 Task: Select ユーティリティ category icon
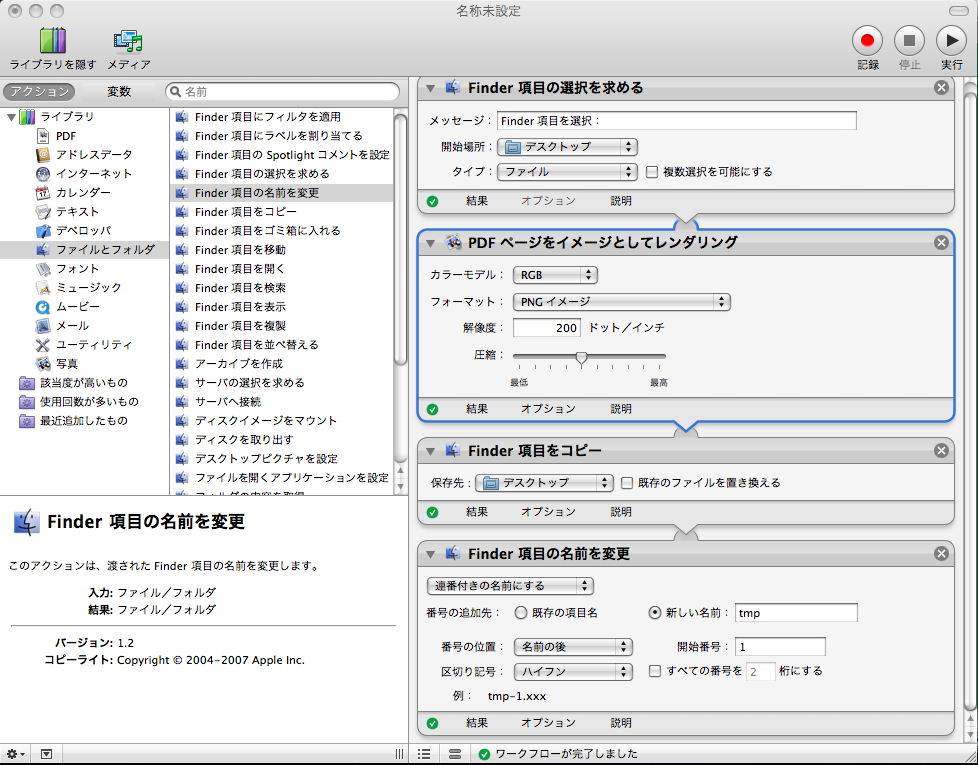point(43,345)
